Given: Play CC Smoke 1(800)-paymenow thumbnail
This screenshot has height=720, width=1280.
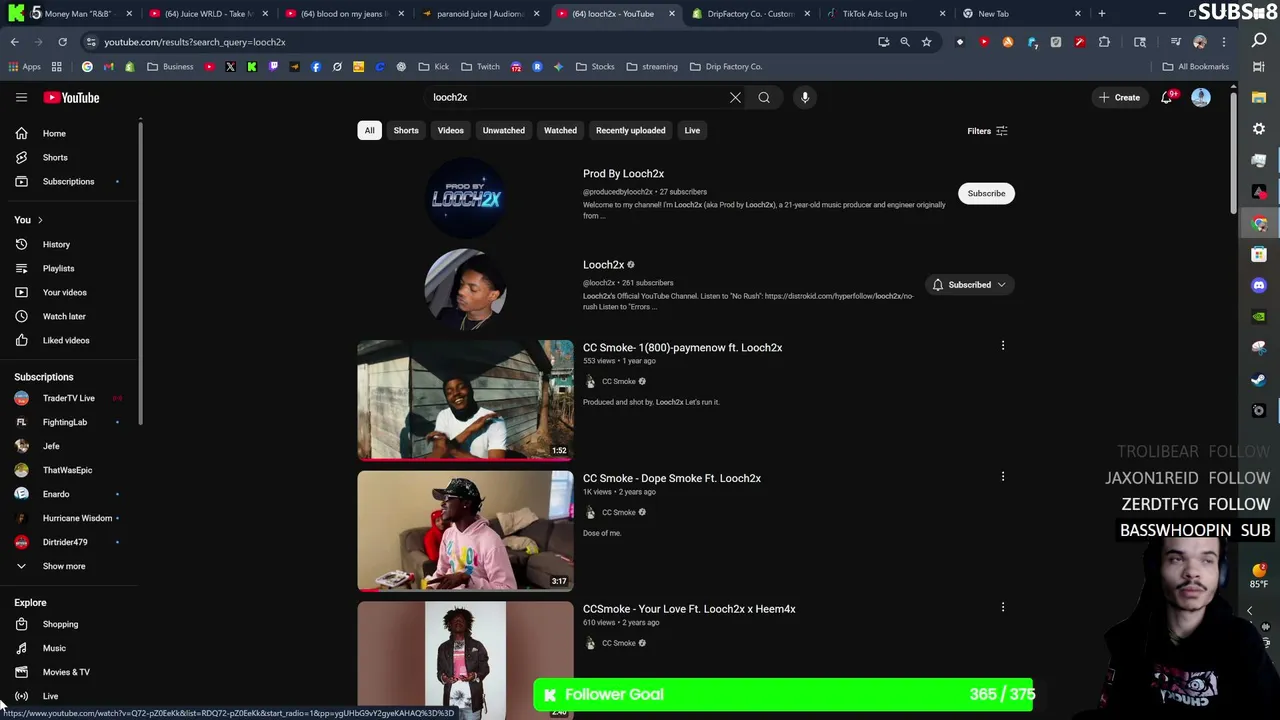Looking at the screenshot, I should click(466, 400).
